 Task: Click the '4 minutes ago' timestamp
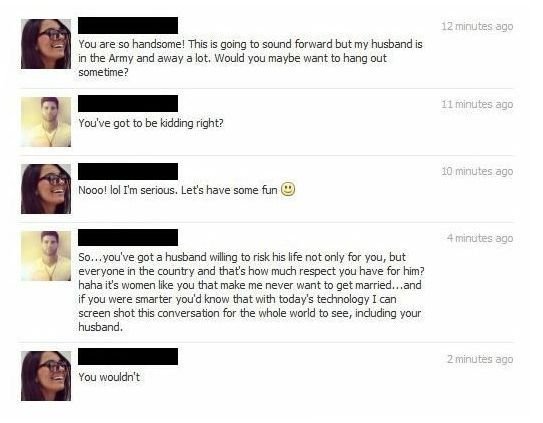pyautogui.click(x=480, y=238)
